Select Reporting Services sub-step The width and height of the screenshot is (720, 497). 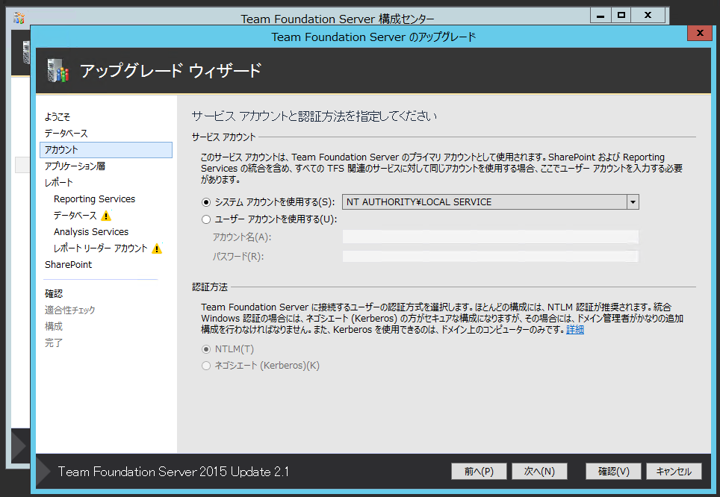click(95, 199)
